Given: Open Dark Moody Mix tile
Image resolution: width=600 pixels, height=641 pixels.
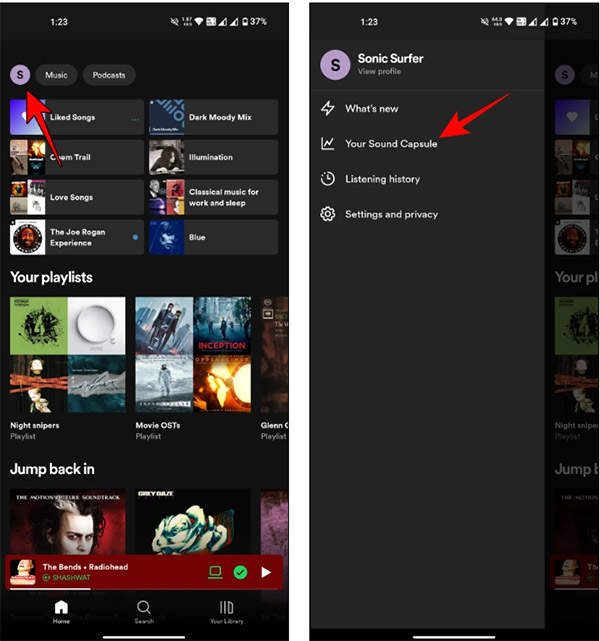Looking at the screenshot, I should pos(213,117).
